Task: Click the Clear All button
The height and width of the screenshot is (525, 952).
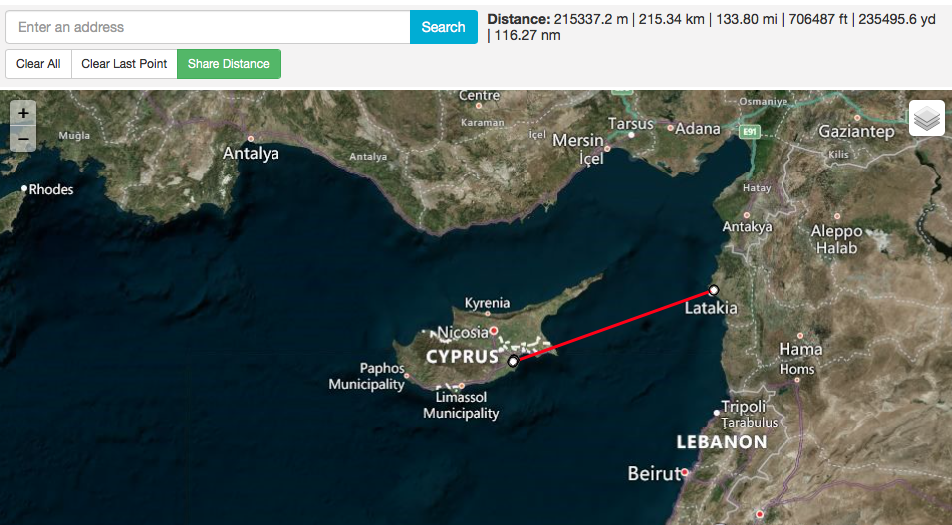Action: pyautogui.click(x=38, y=64)
